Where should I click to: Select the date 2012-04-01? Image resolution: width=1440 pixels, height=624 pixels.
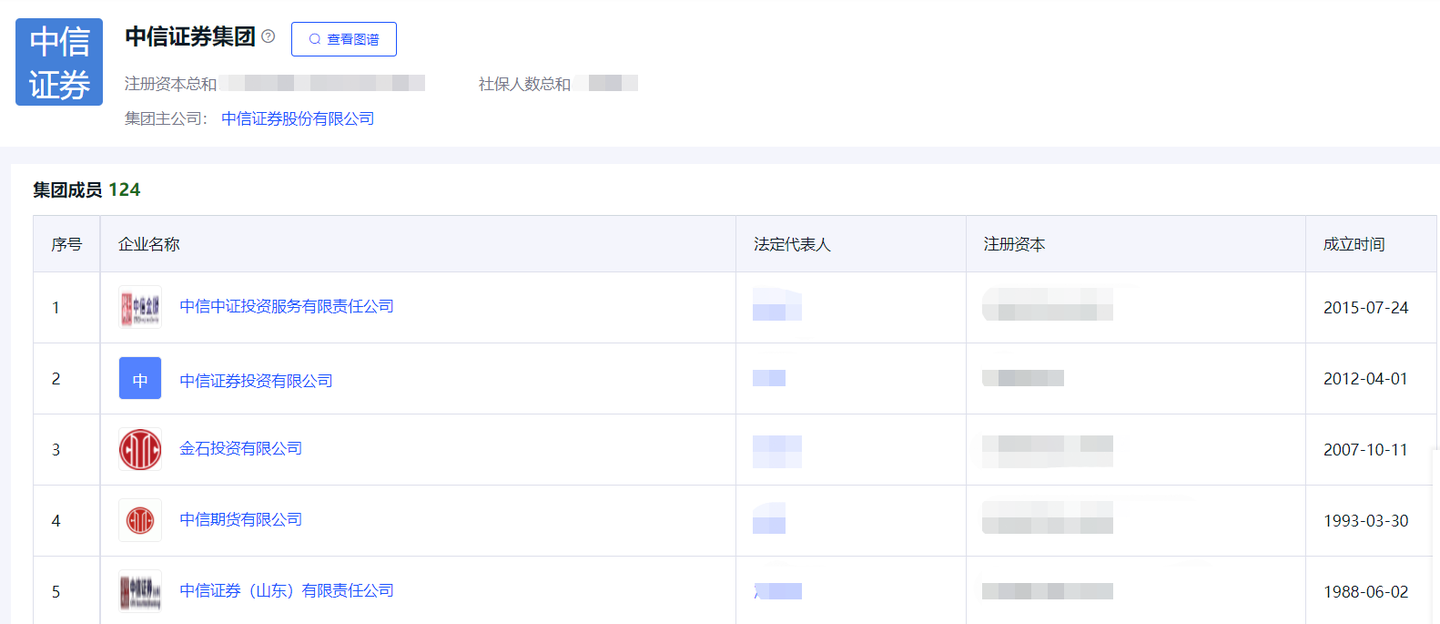1366,379
